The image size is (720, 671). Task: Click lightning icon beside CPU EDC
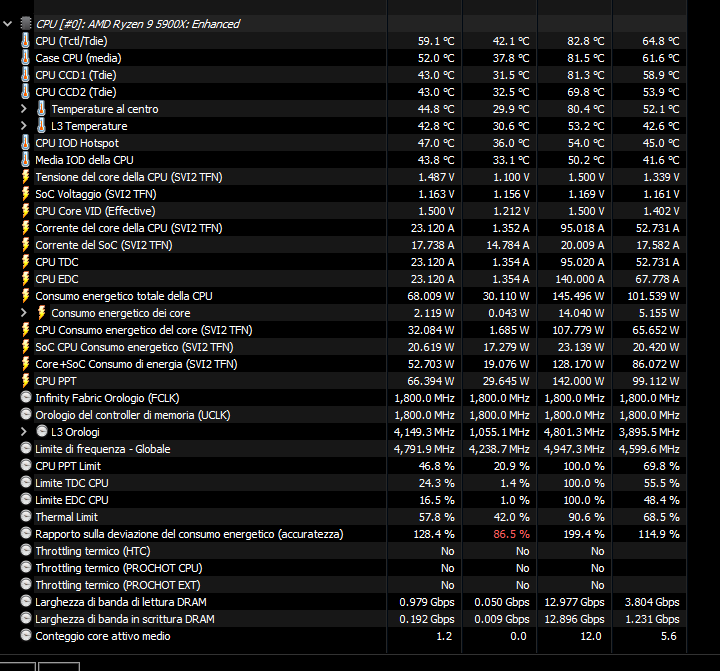(x=26, y=279)
